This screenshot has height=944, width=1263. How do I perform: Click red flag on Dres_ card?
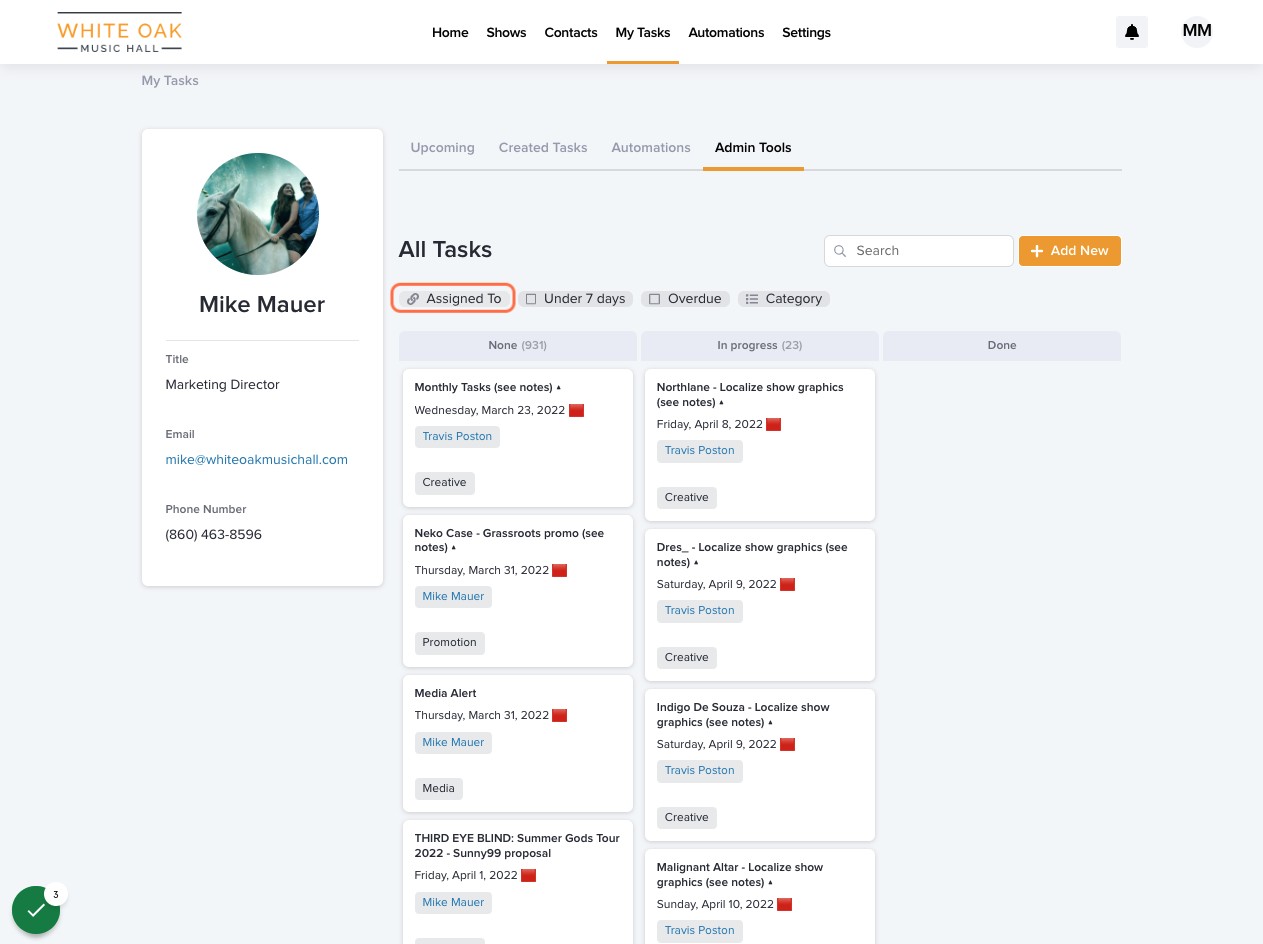point(787,584)
